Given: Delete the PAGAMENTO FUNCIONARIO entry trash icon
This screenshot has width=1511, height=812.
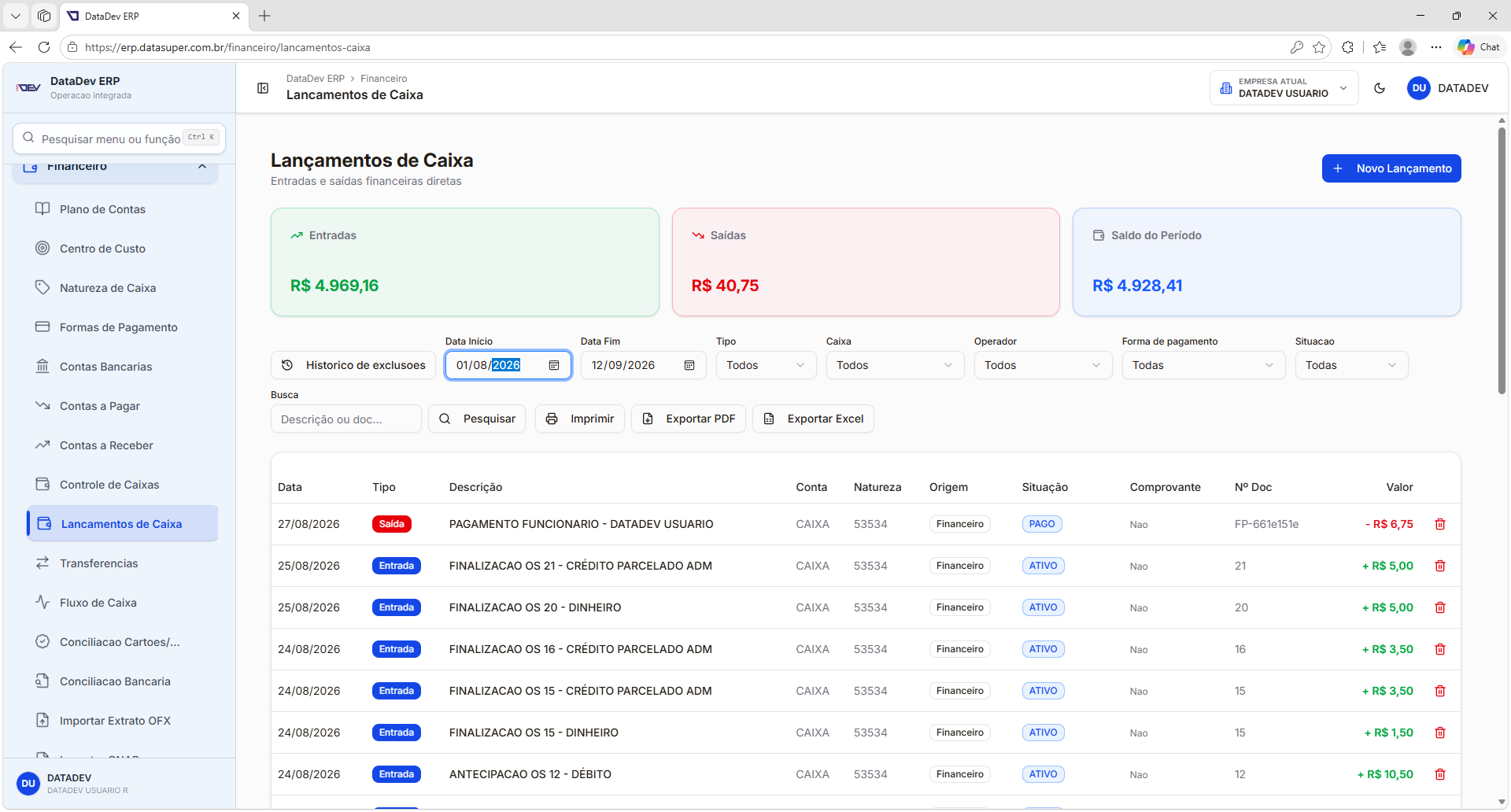Looking at the screenshot, I should pyautogui.click(x=1440, y=524).
